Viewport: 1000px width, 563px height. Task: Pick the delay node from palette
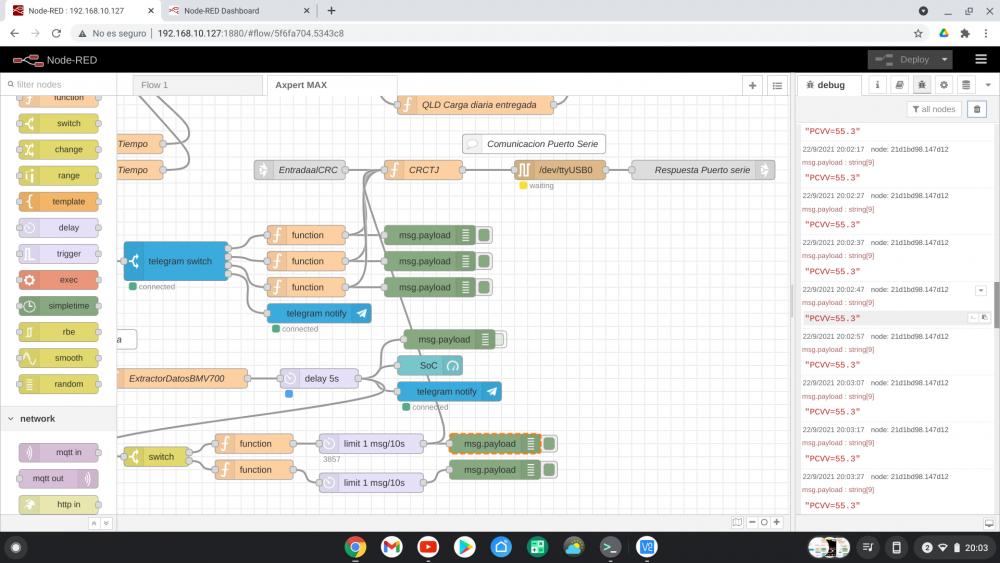tap(59, 228)
